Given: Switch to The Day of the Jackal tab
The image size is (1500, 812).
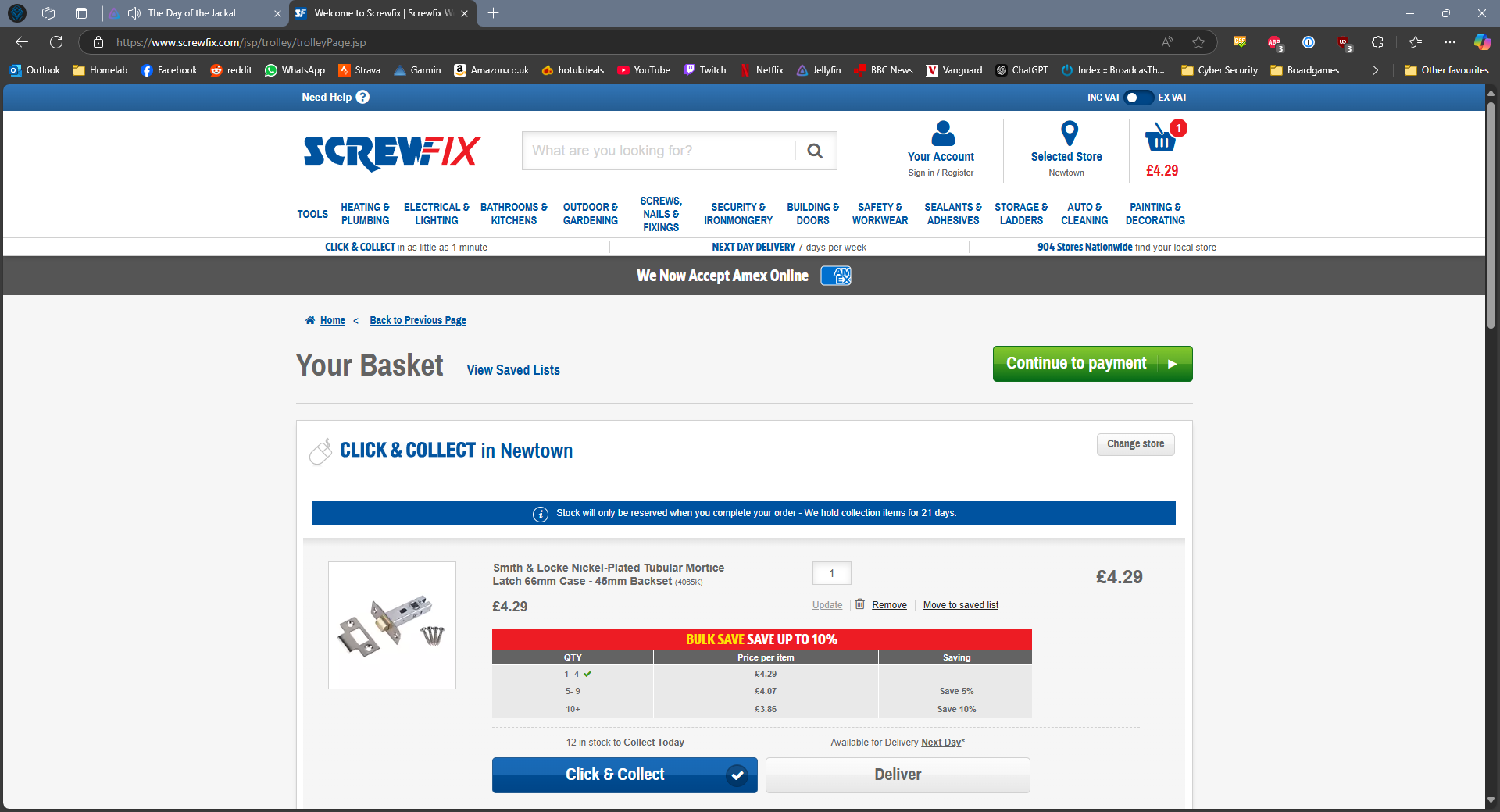Looking at the screenshot, I should point(192,13).
